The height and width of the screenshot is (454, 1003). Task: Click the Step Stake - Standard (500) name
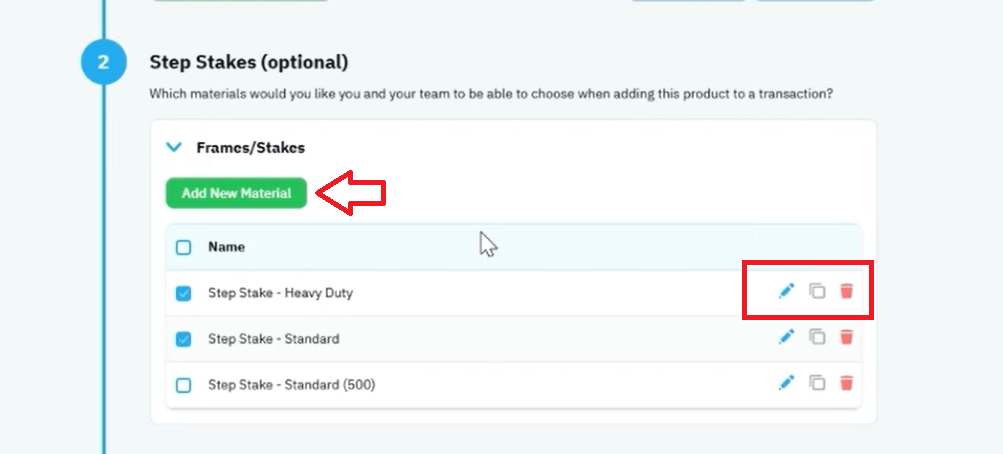click(292, 385)
